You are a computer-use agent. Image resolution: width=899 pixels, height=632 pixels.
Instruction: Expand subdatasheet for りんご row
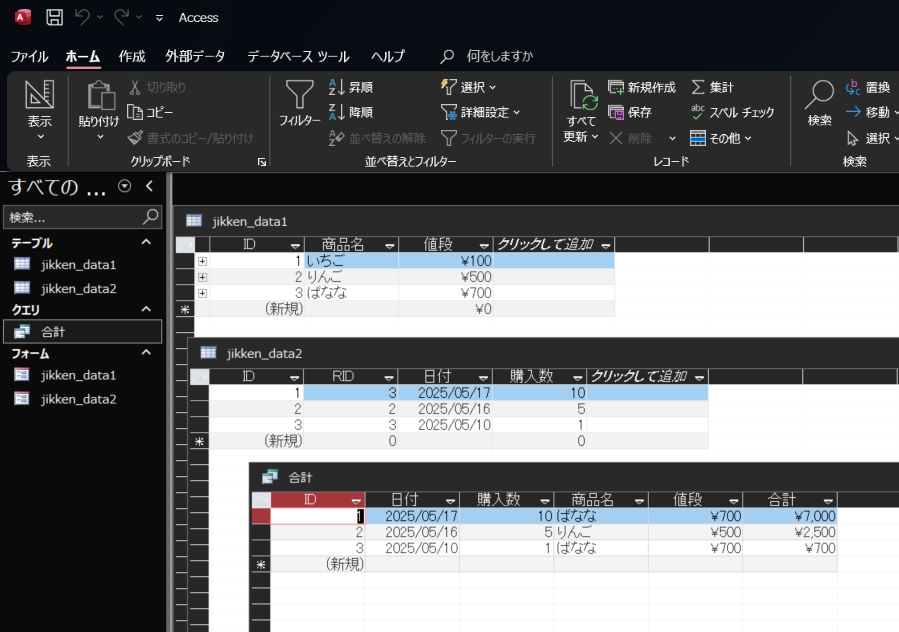202,277
